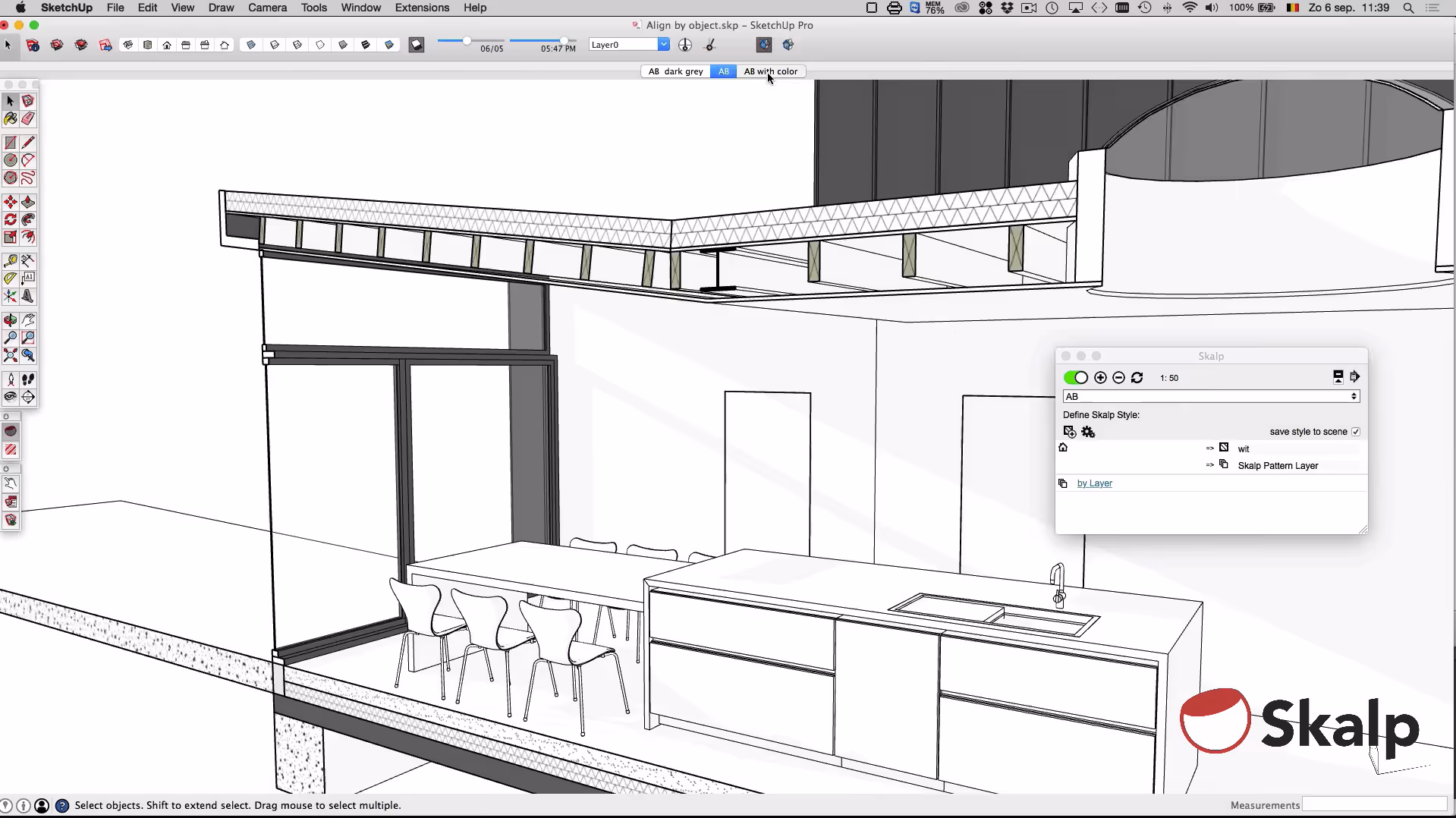The height and width of the screenshot is (818, 1456).
Task: Refresh the Skalp section with update icon
Action: click(x=1137, y=378)
